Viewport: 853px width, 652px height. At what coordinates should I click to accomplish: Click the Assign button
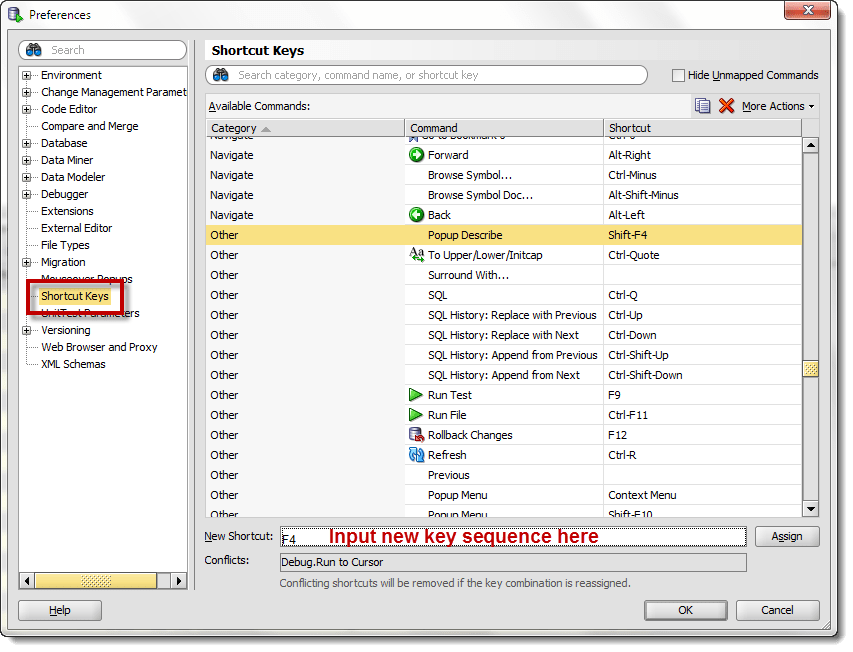click(787, 536)
